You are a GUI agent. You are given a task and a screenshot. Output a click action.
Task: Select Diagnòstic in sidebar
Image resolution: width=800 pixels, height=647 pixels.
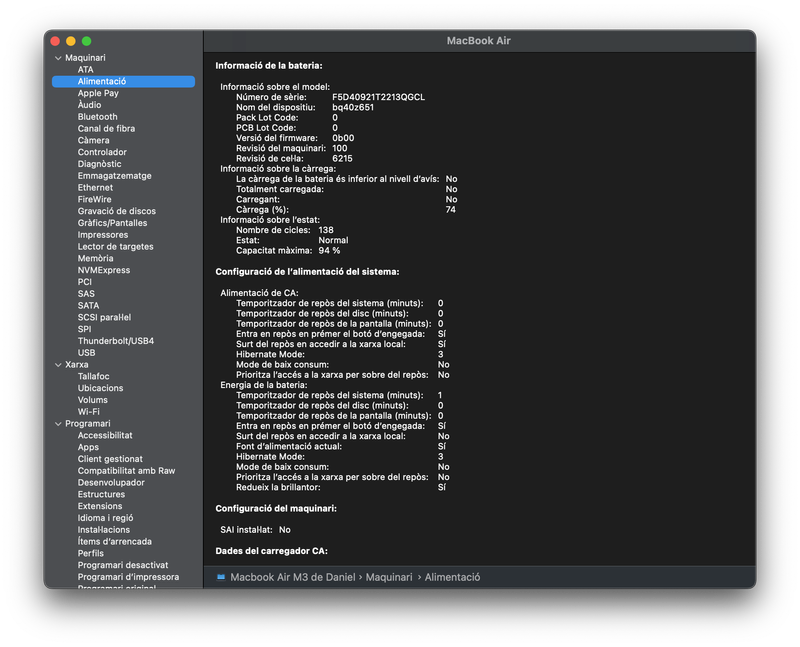click(x=99, y=164)
